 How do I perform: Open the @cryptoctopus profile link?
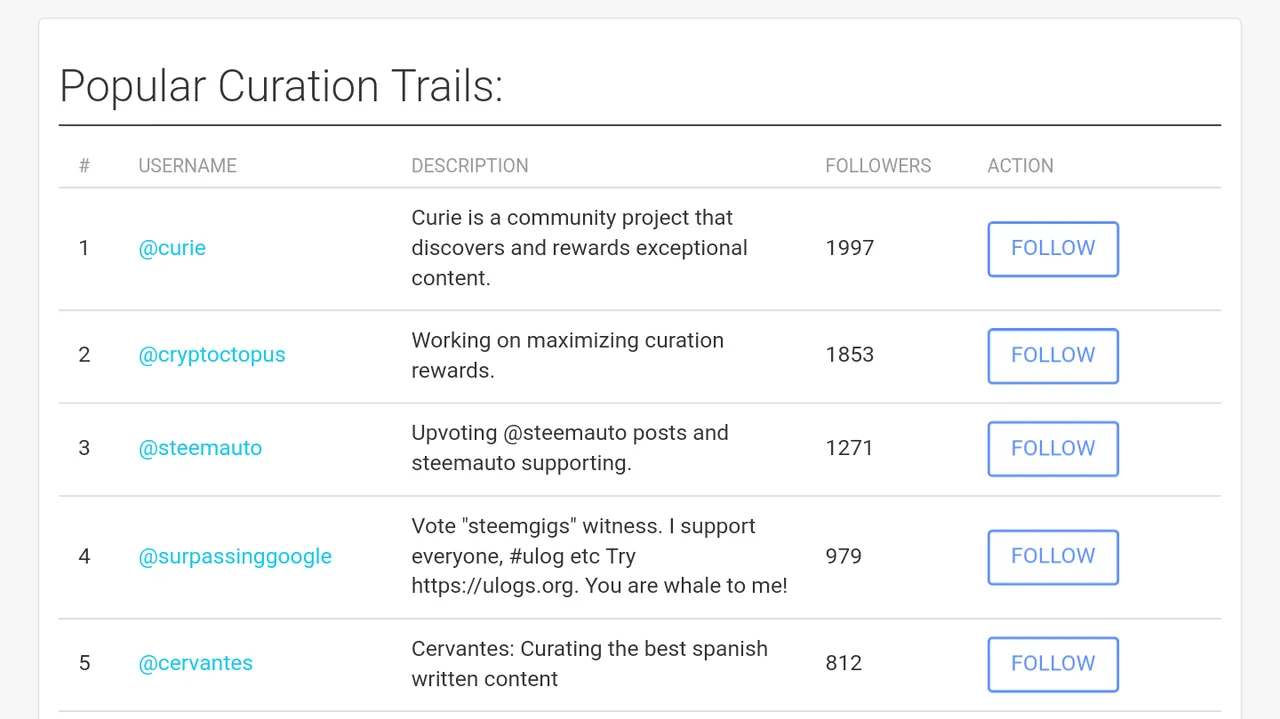(x=212, y=355)
